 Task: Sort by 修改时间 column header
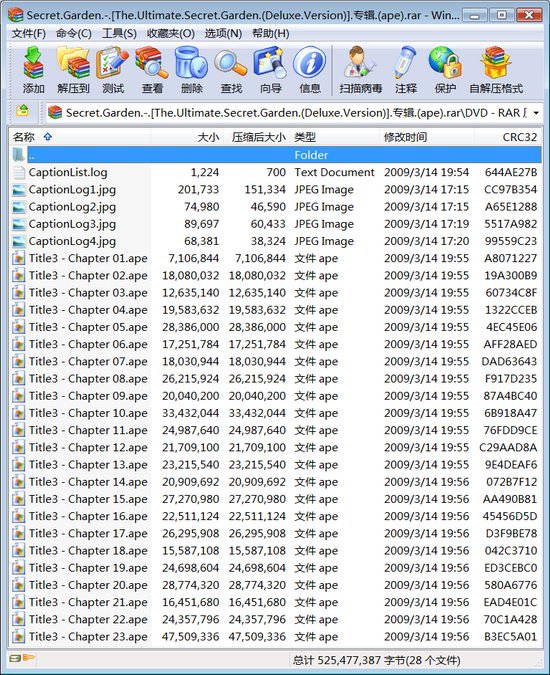[426, 137]
